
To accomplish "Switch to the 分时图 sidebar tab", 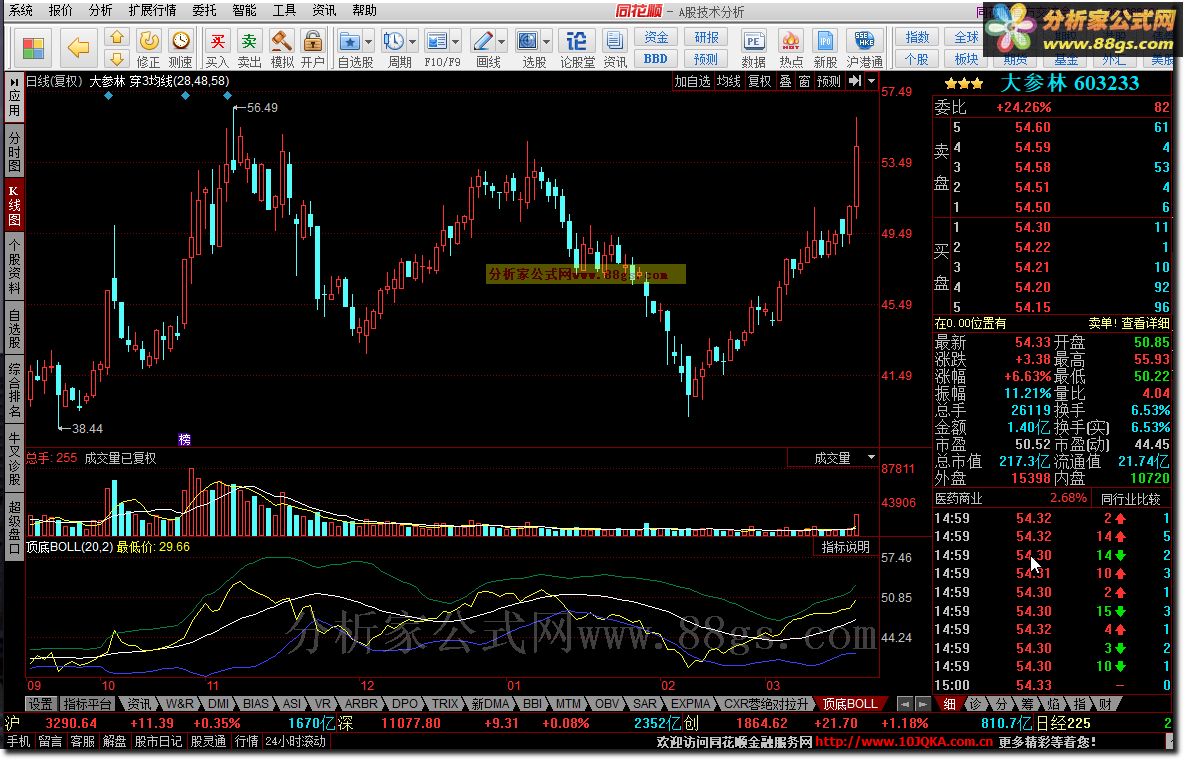I will pos(14,152).
